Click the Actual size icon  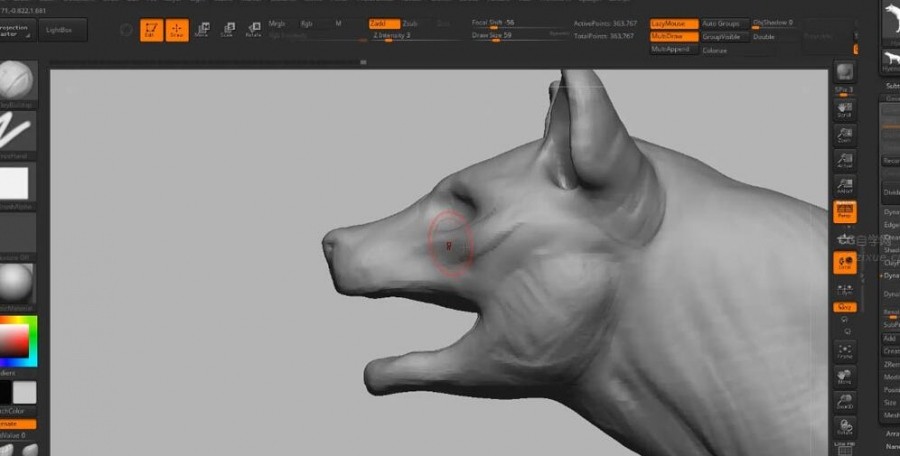point(844,160)
